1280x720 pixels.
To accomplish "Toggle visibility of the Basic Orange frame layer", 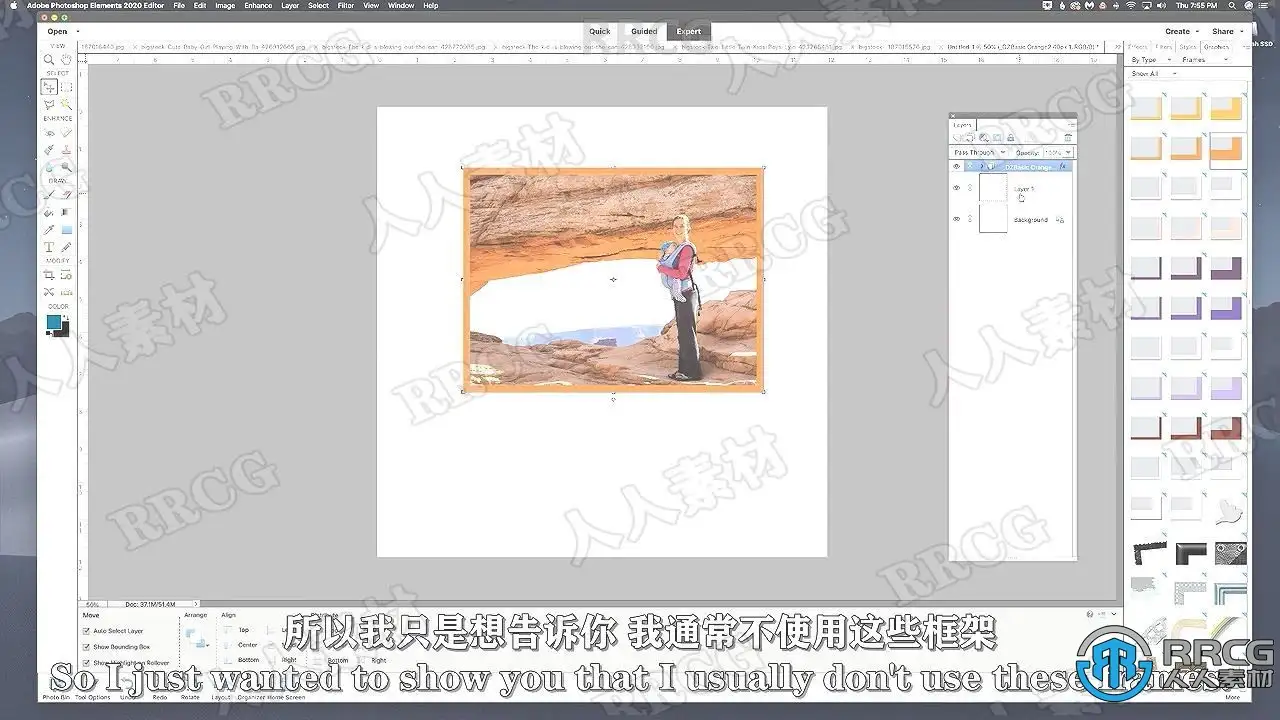I will [x=956, y=166].
